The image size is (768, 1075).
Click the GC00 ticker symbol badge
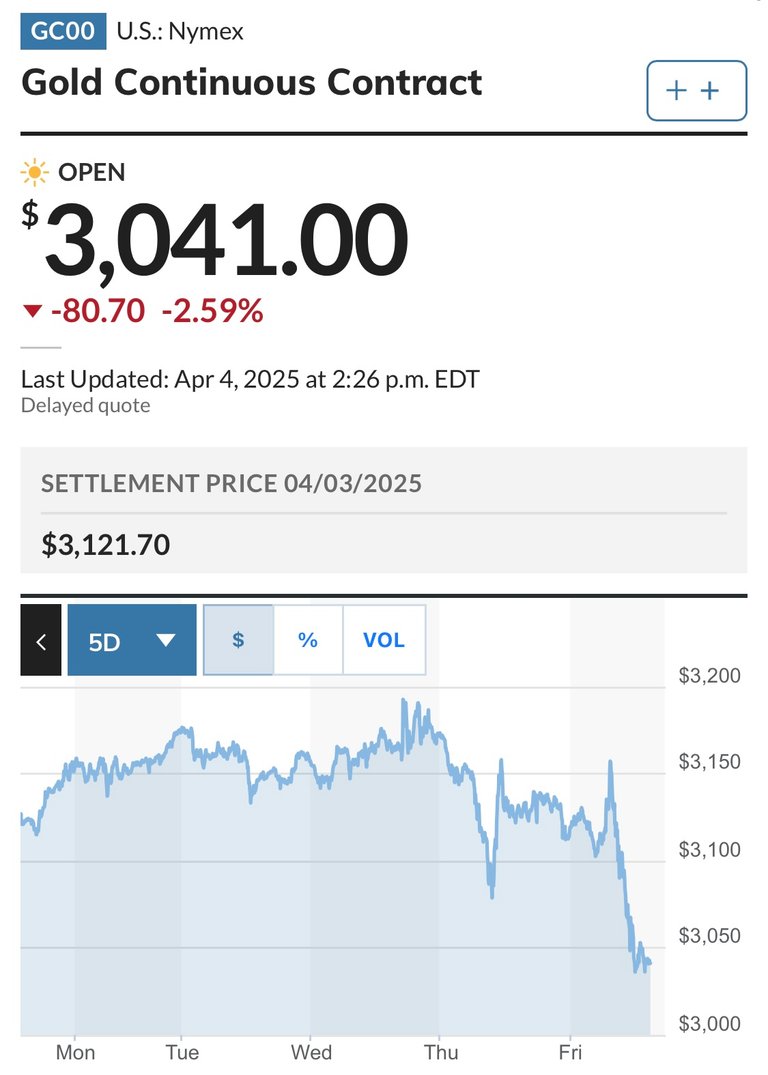63,32
